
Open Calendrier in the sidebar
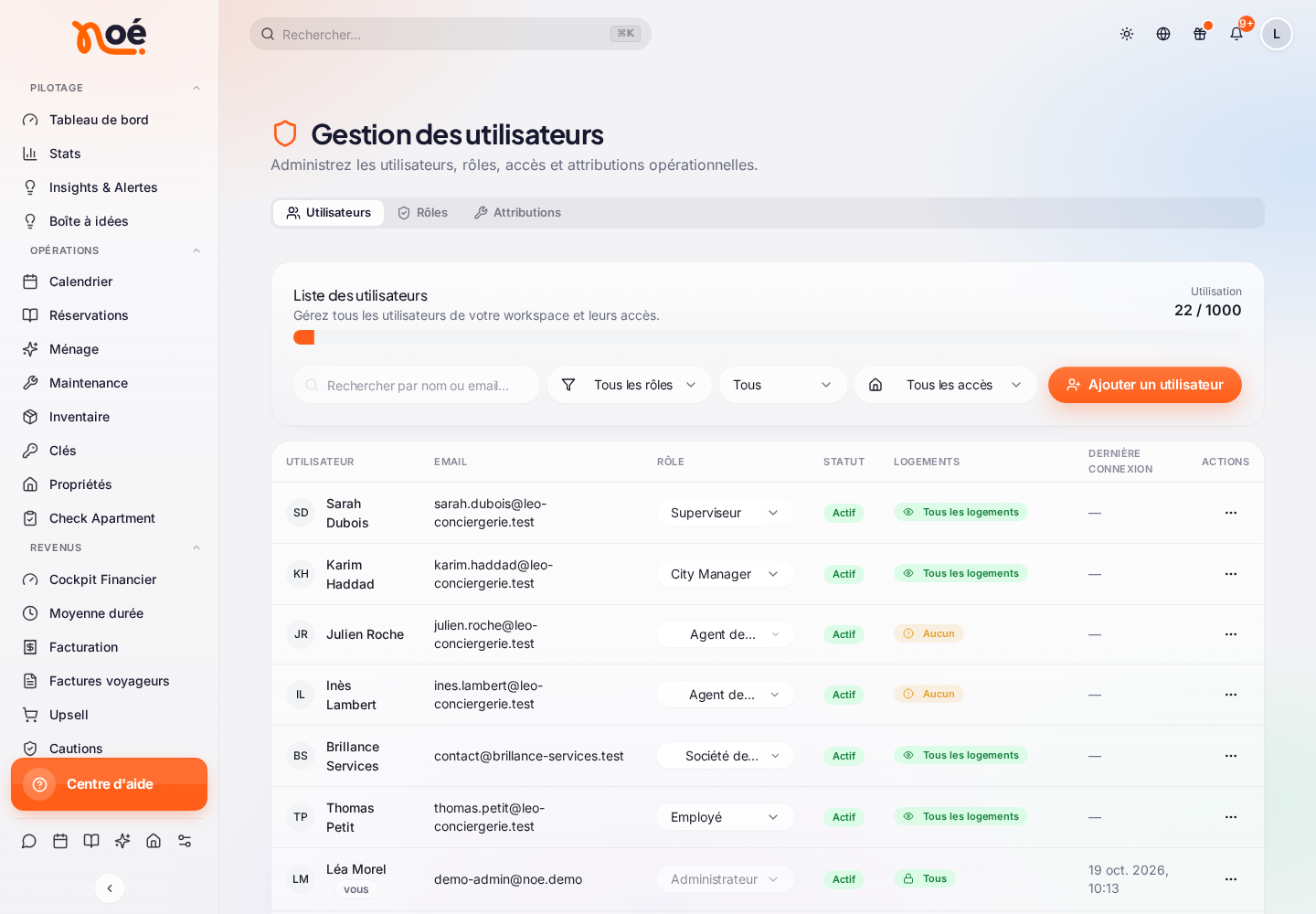click(110, 282)
